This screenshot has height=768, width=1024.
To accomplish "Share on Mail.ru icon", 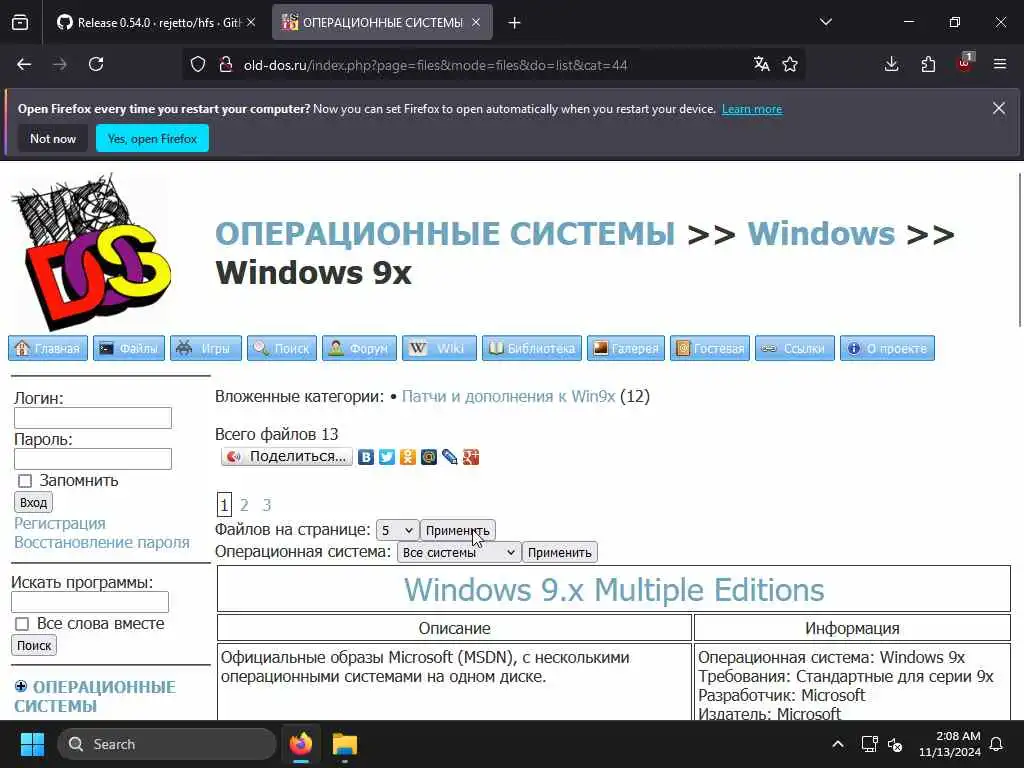I will 428,457.
